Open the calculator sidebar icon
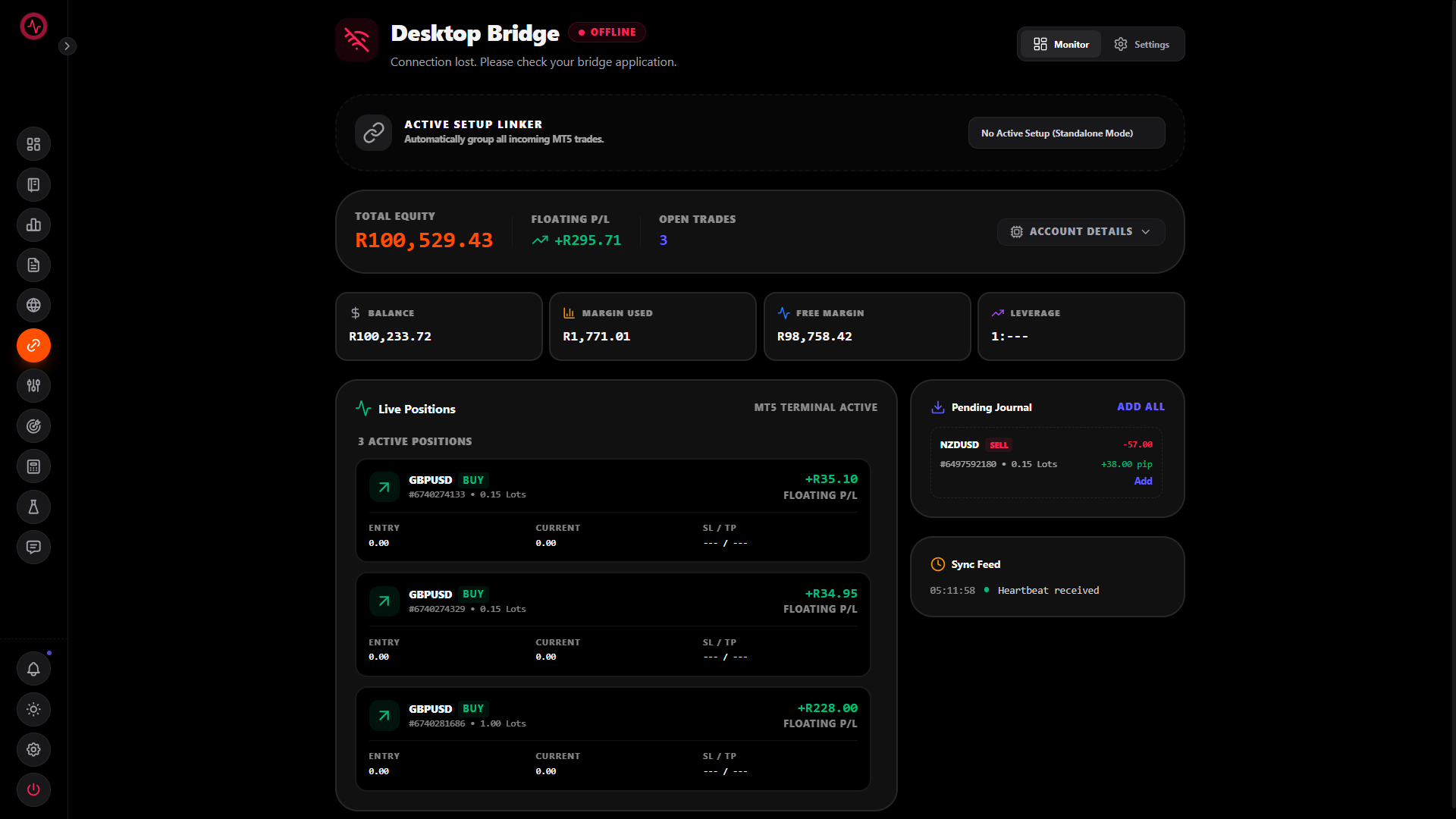Viewport: 1456px width, 819px height. tap(33, 466)
